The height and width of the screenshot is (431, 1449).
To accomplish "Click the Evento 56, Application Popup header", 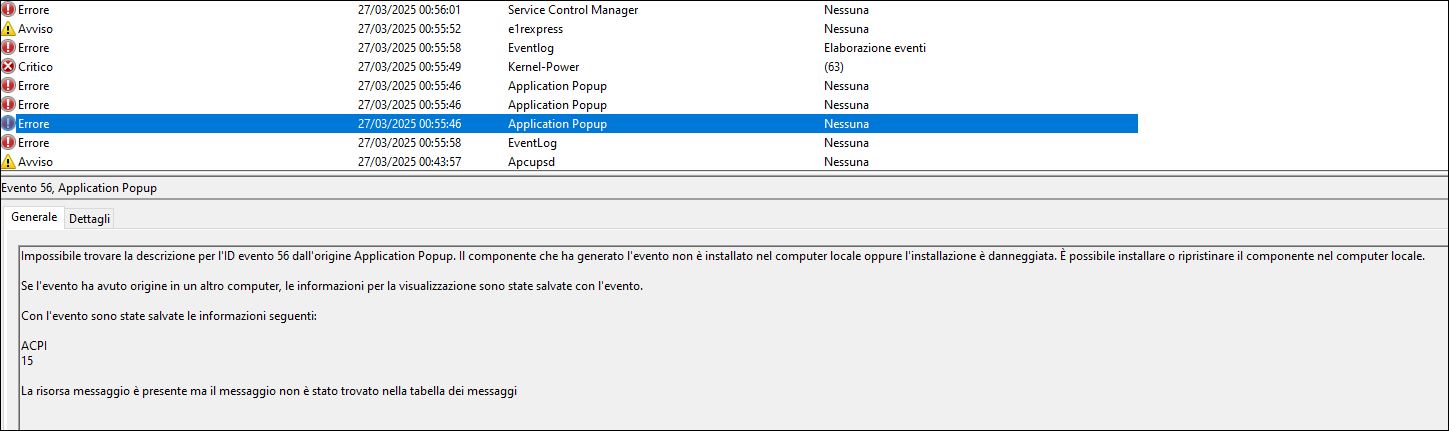I will coord(79,188).
